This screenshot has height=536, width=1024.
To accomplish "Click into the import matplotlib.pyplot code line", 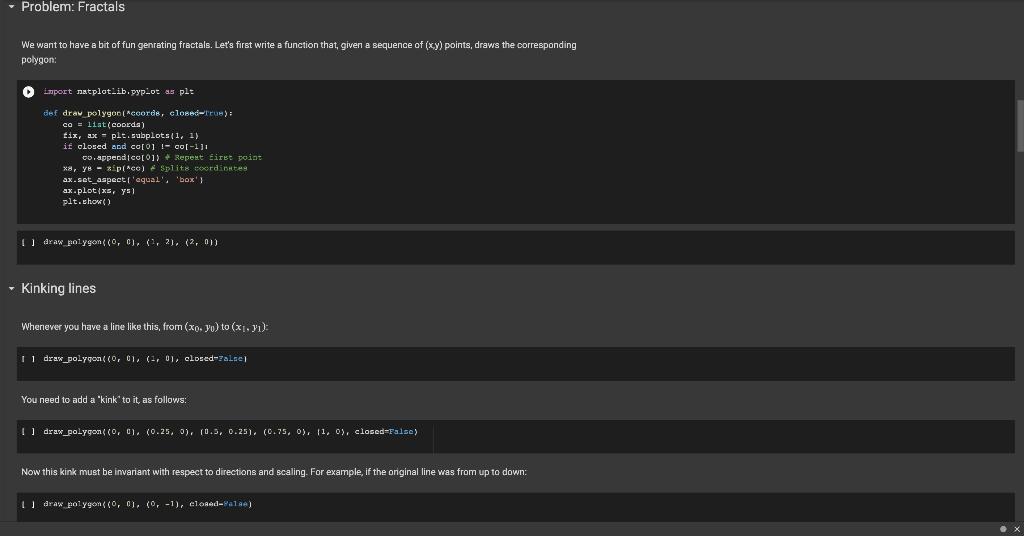I will tap(118, 91).
